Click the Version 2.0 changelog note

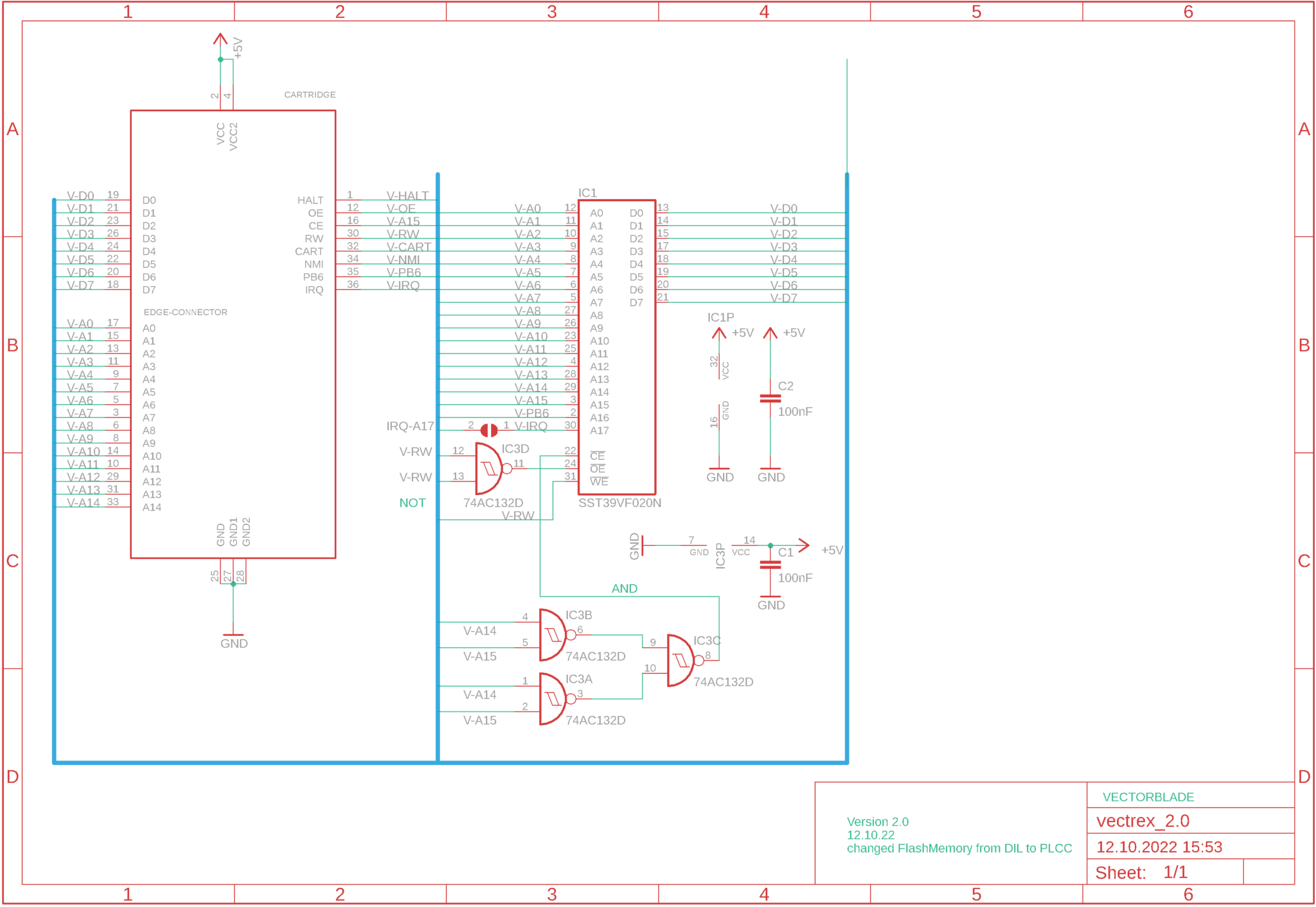(877, 822)
